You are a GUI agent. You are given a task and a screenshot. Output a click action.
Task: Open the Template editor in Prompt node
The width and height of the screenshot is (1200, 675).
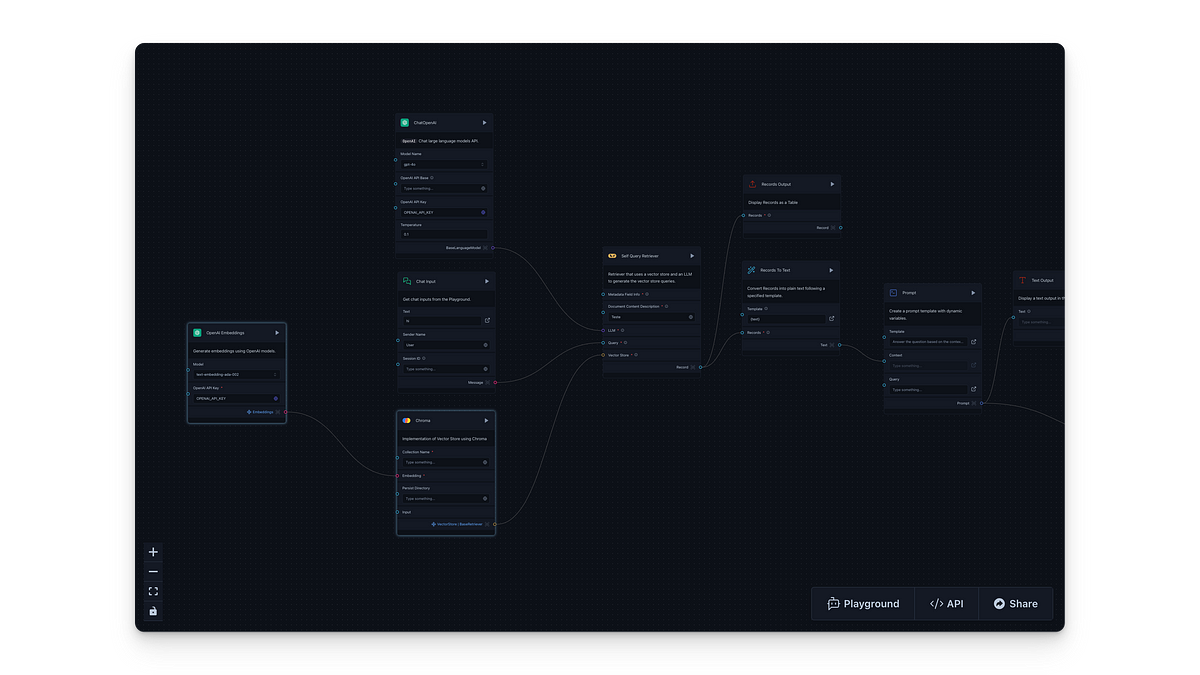point(973,342)
